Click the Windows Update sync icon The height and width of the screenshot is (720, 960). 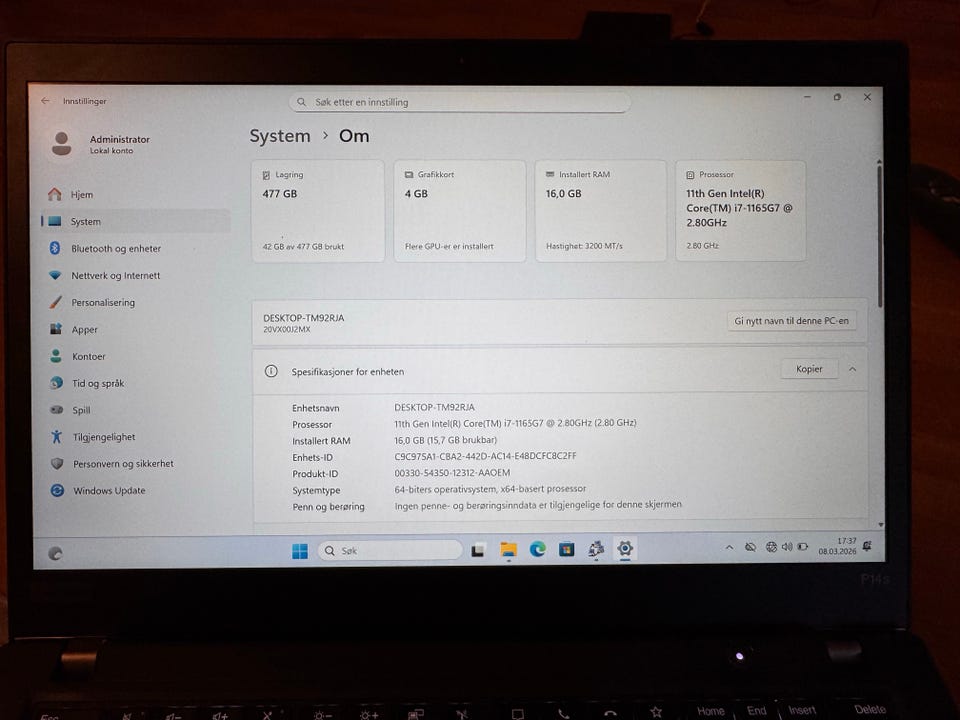(x=57, y=490)
